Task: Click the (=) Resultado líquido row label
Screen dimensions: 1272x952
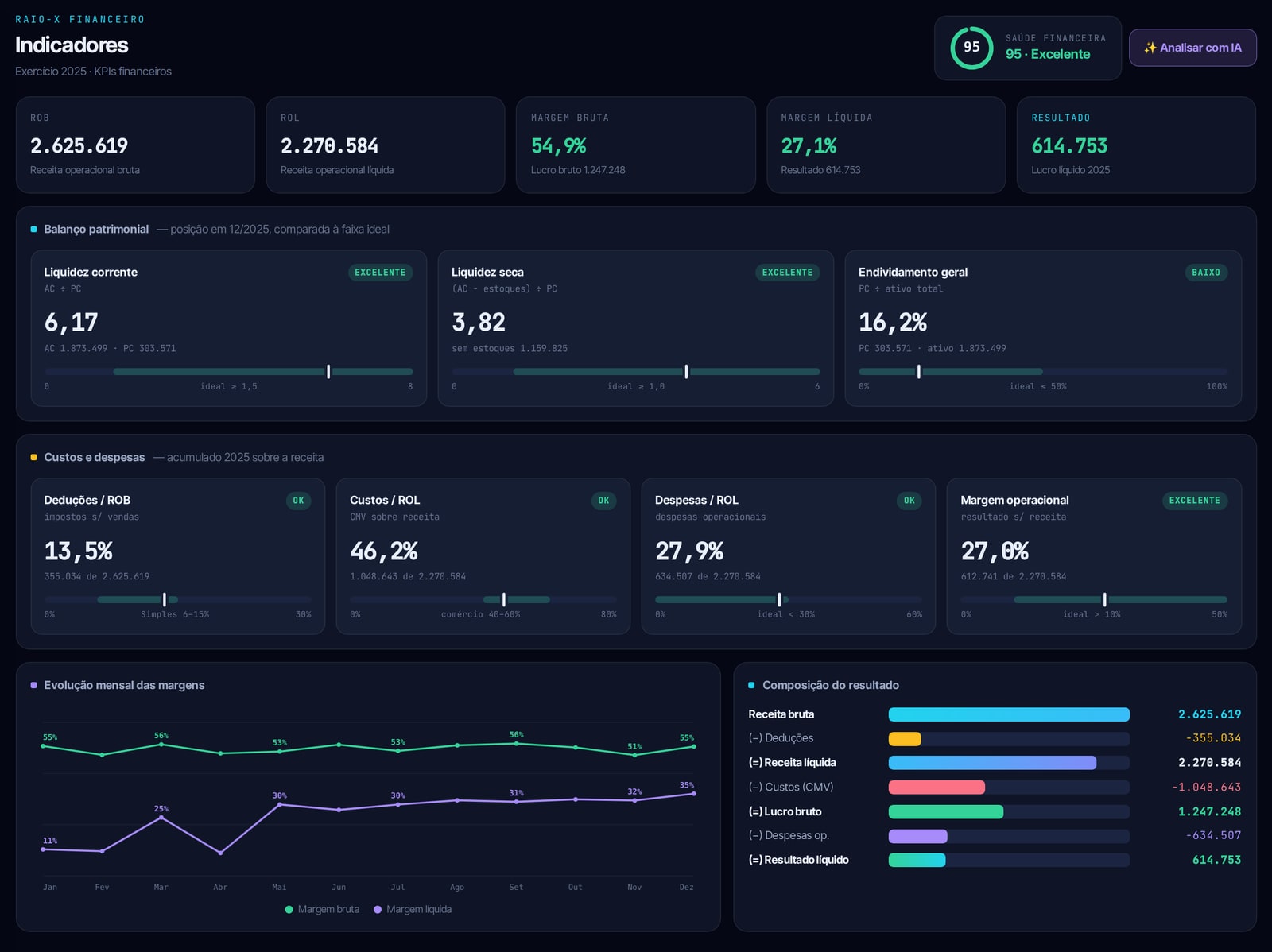Action: (799, 860)
